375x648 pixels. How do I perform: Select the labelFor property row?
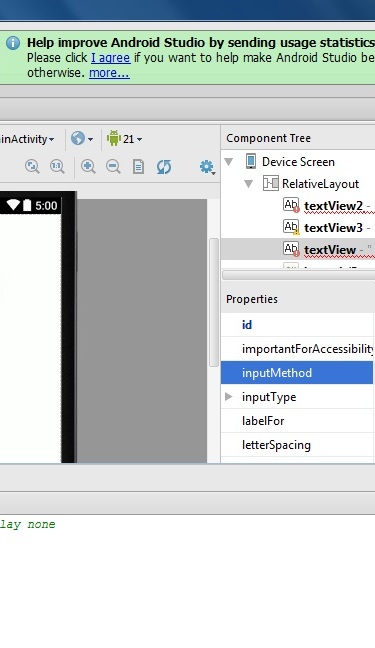(297, 421)
